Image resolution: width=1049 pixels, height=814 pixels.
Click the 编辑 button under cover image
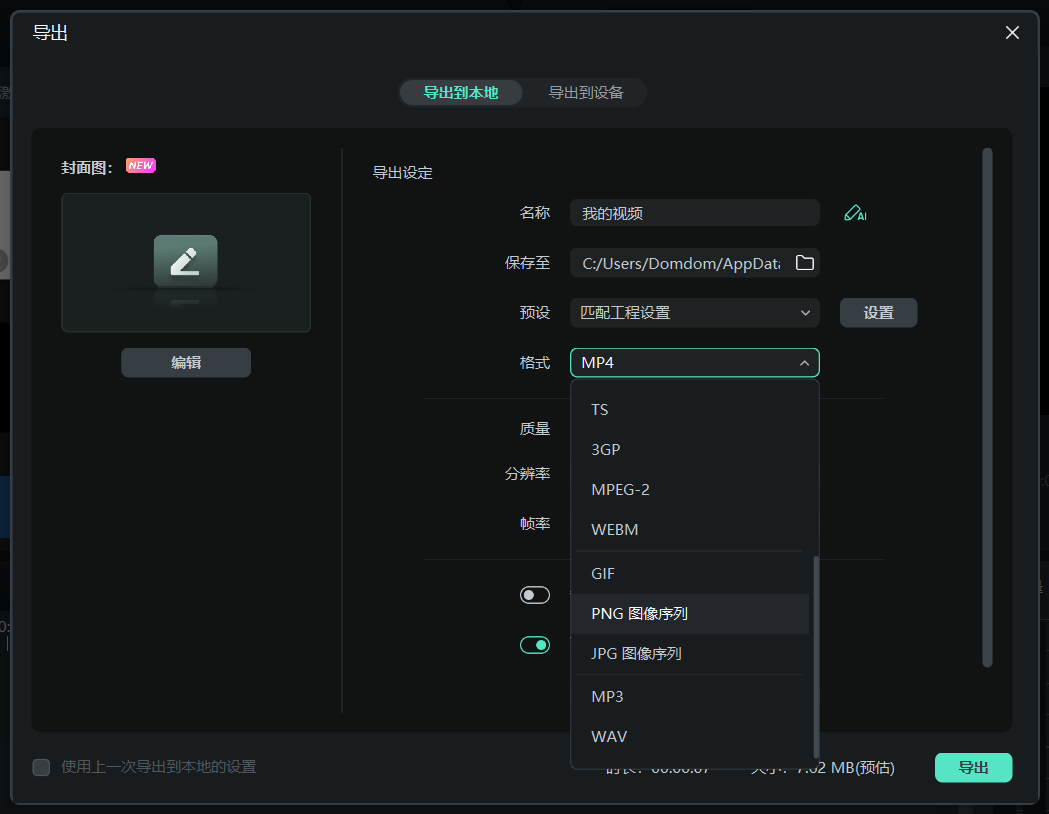[x=186, y=362]
